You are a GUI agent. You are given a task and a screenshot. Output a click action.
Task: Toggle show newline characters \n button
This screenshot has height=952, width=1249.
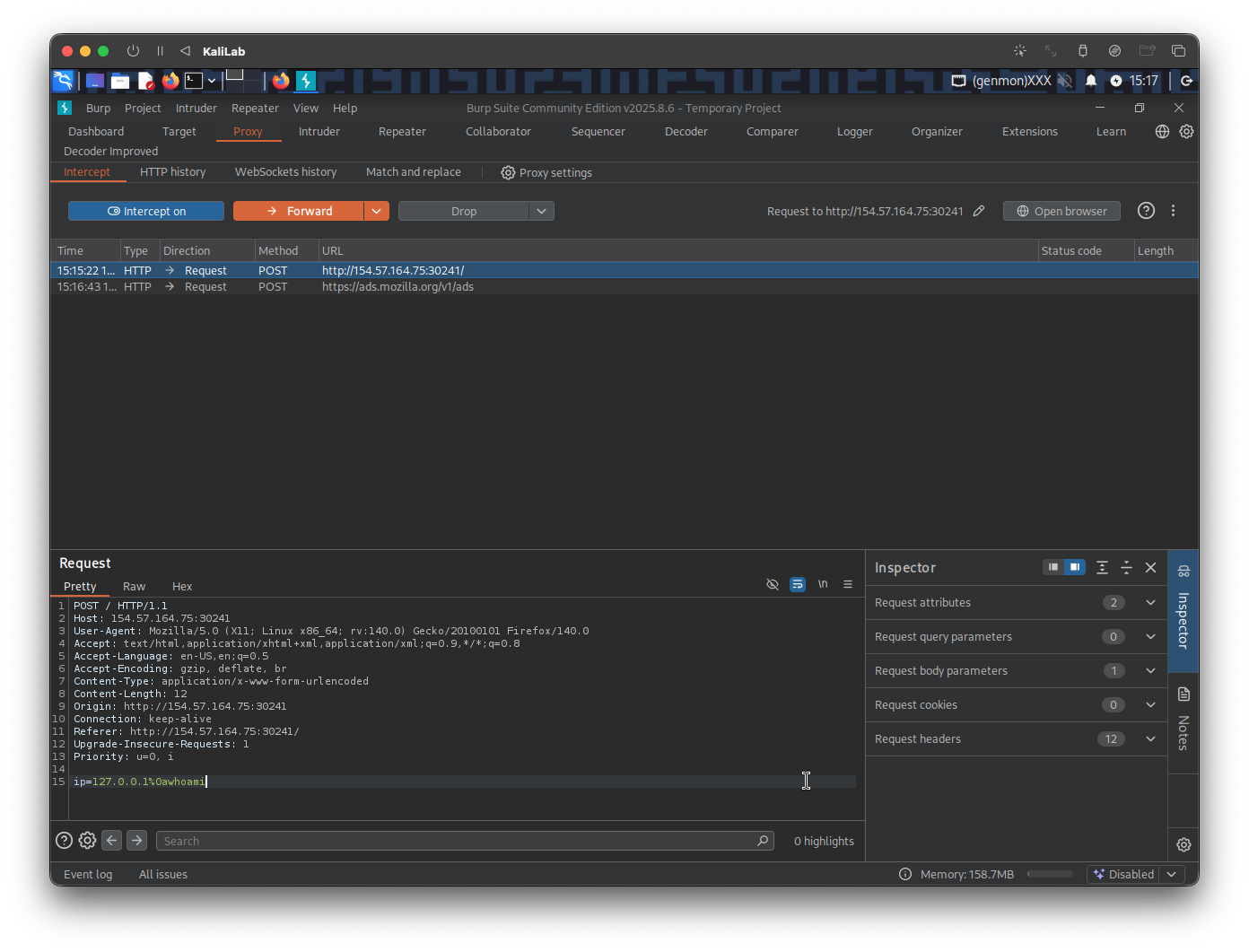click(823, 584)
